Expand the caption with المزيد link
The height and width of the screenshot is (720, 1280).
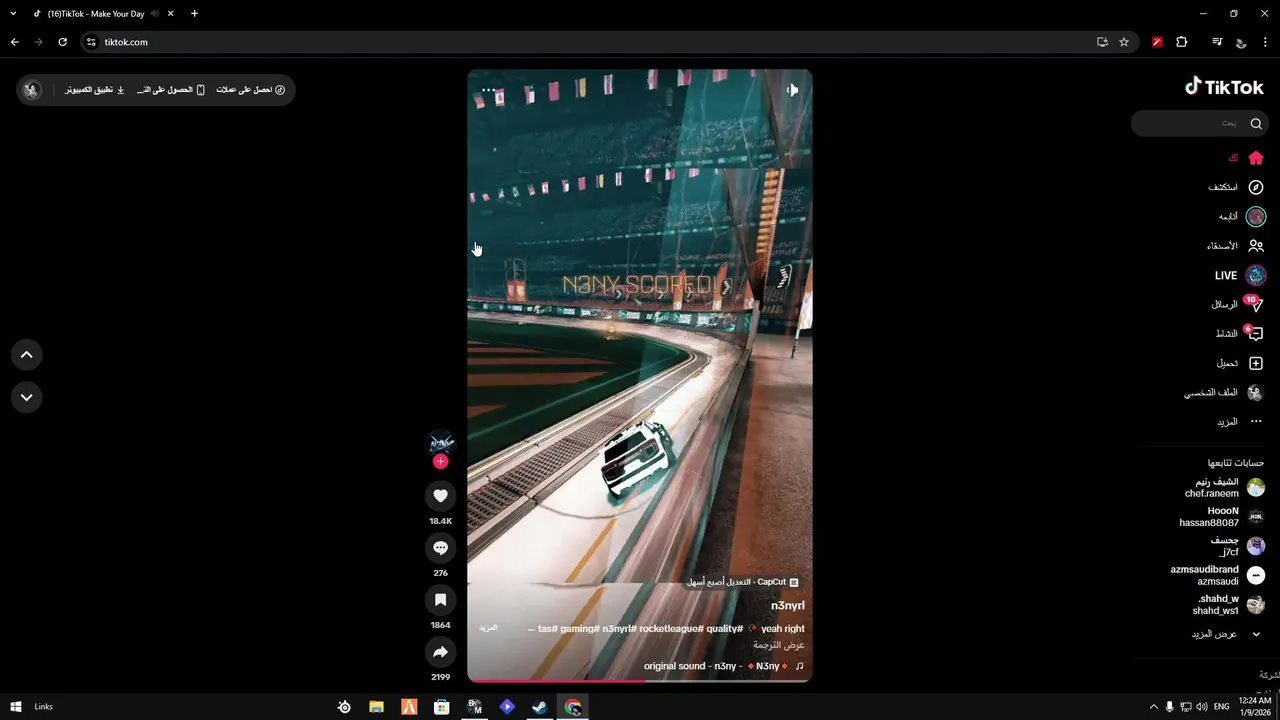point(488,628)
